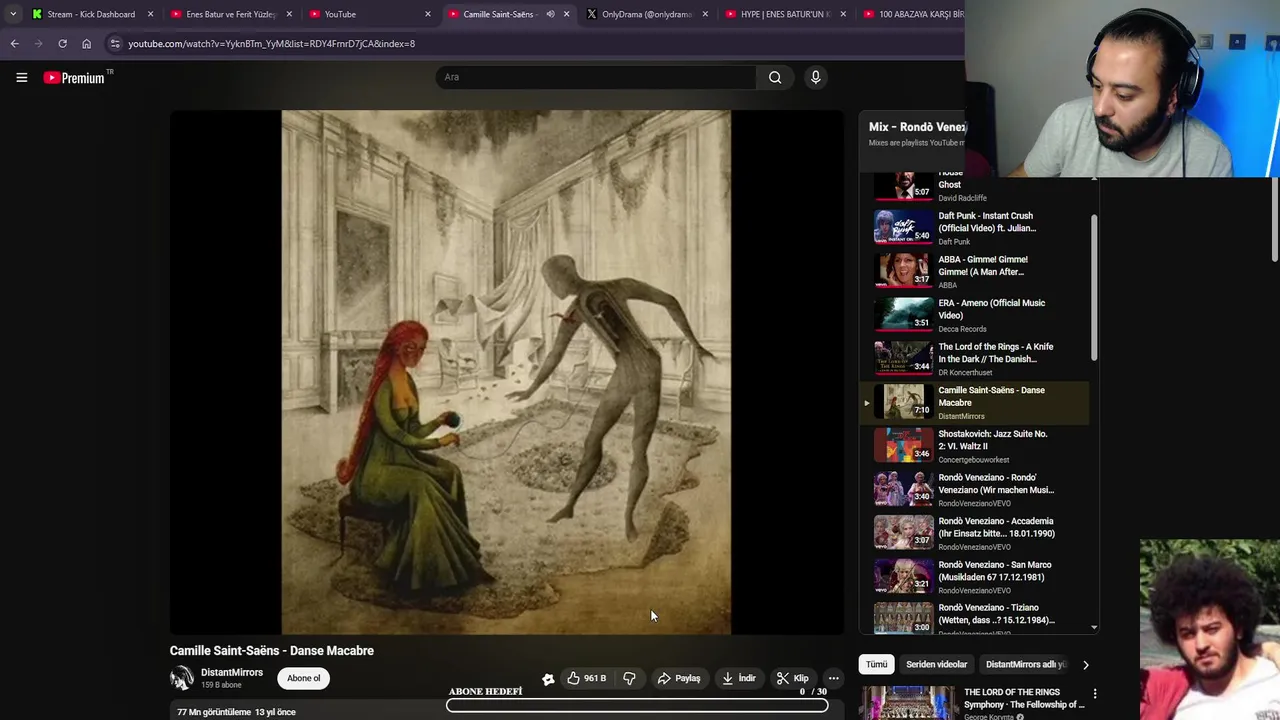Play ERA - Ameno from playlist

pos(975,315)
